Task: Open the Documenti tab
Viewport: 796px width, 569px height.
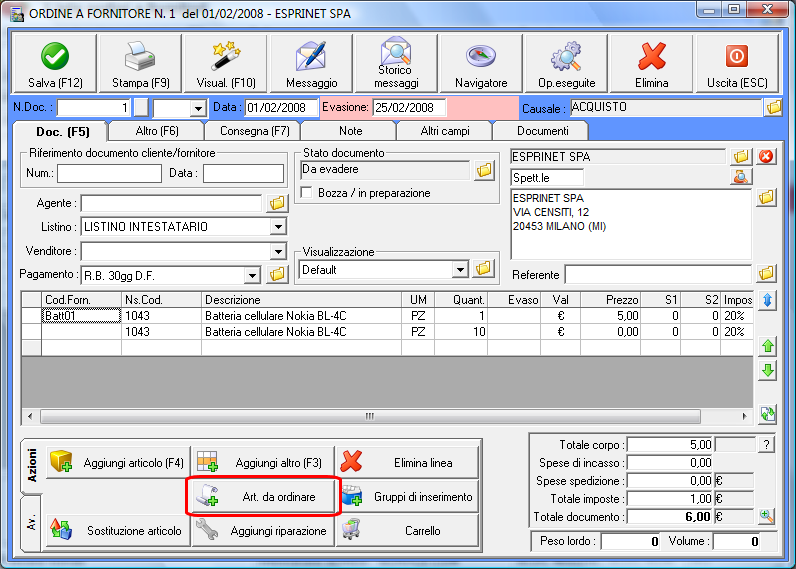Action: coord(542,131)
